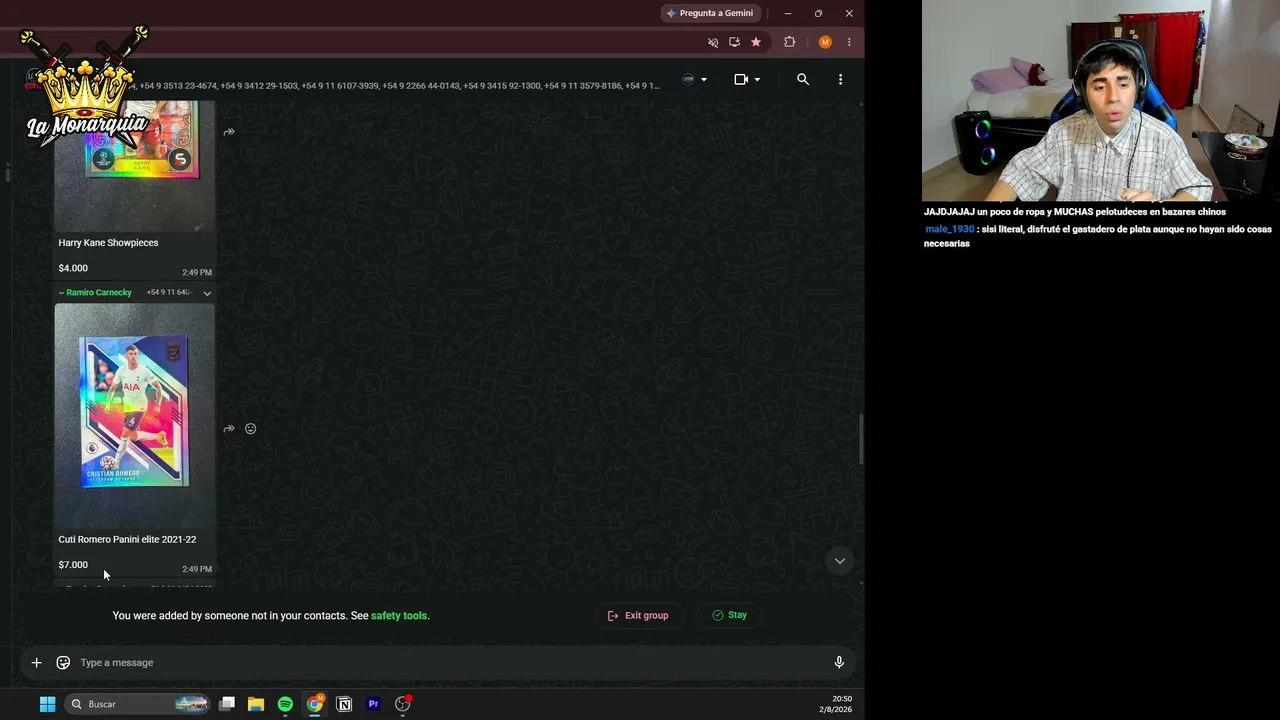The height and width of the screenshot is (720, 1280).
Task: Open Premiere Pro from the taskbar
Action: 373,704
